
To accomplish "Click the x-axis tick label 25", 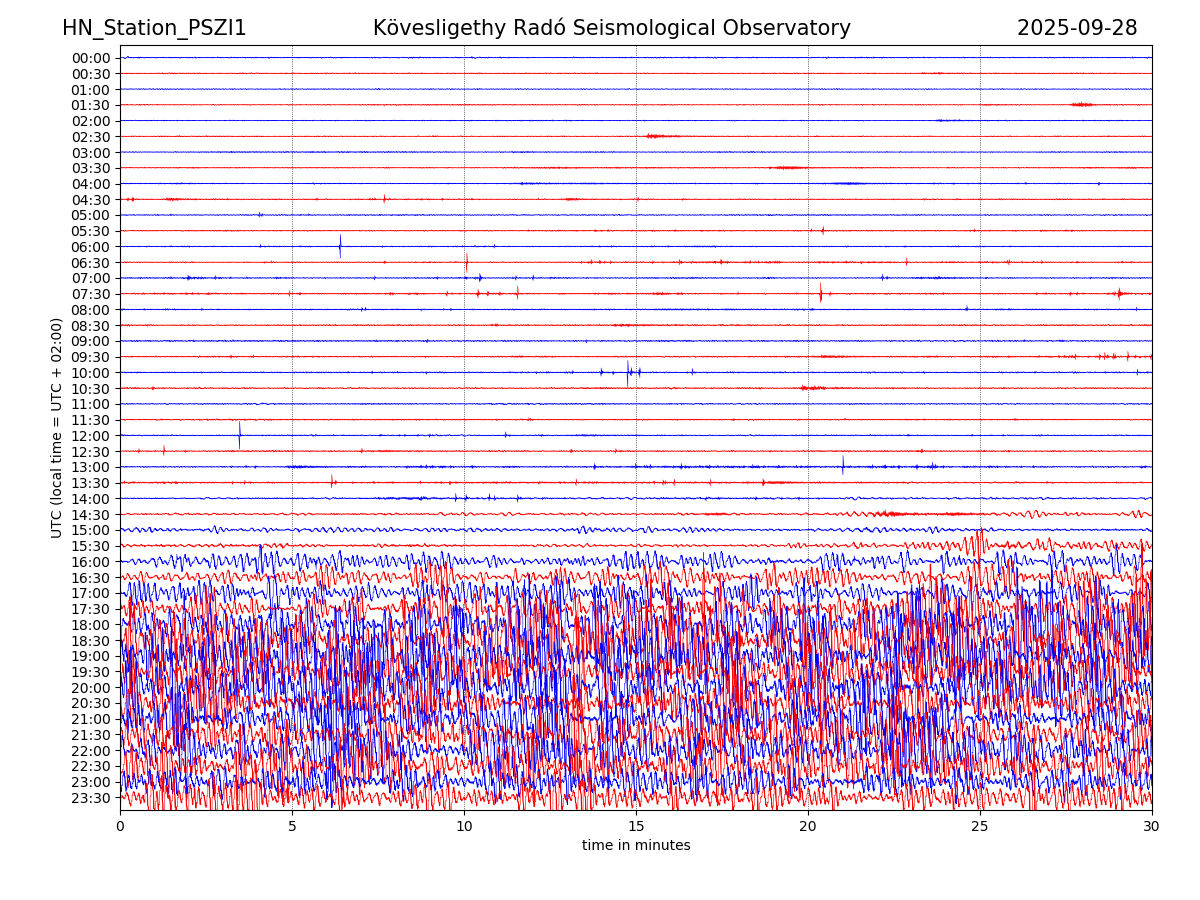I will (x=980, y=827).
